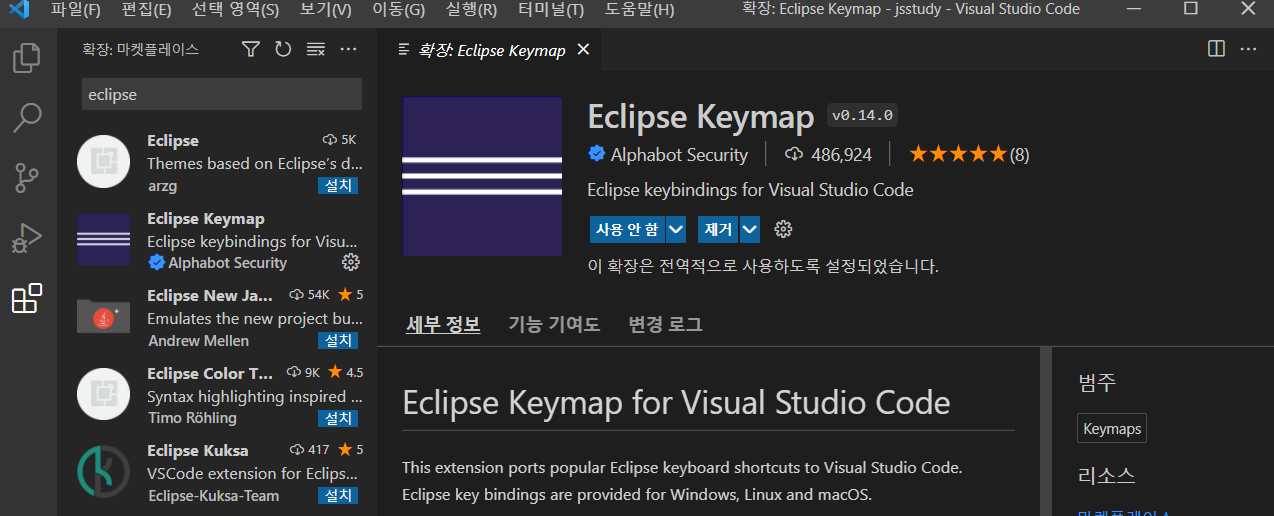Click the 제거 uninstall button
The image size is (1274, 516).
(719, 229)
